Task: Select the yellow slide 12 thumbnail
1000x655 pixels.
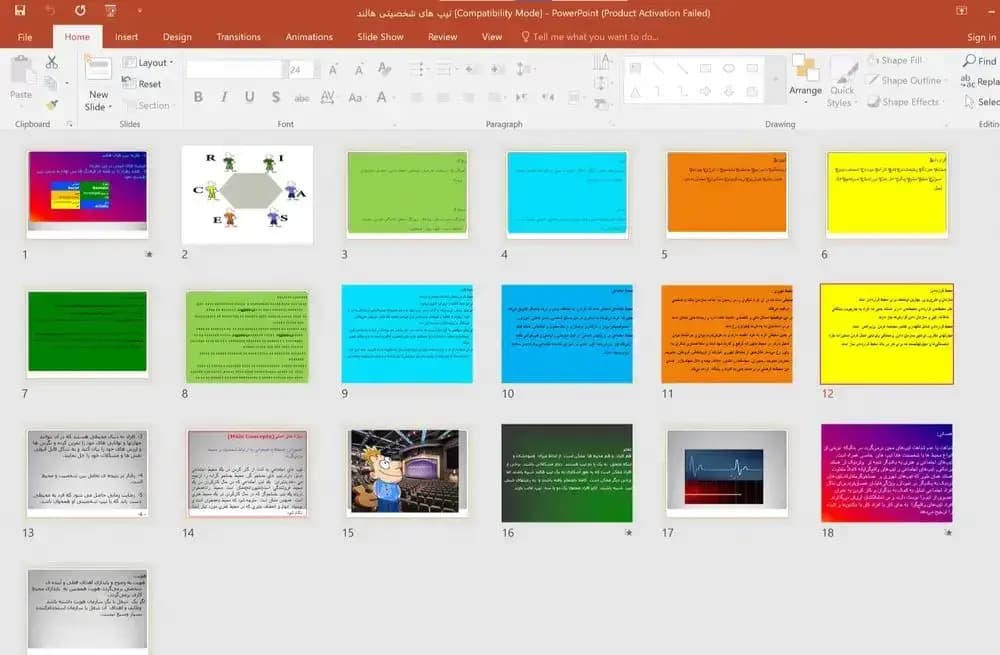Action: [886, 334]
